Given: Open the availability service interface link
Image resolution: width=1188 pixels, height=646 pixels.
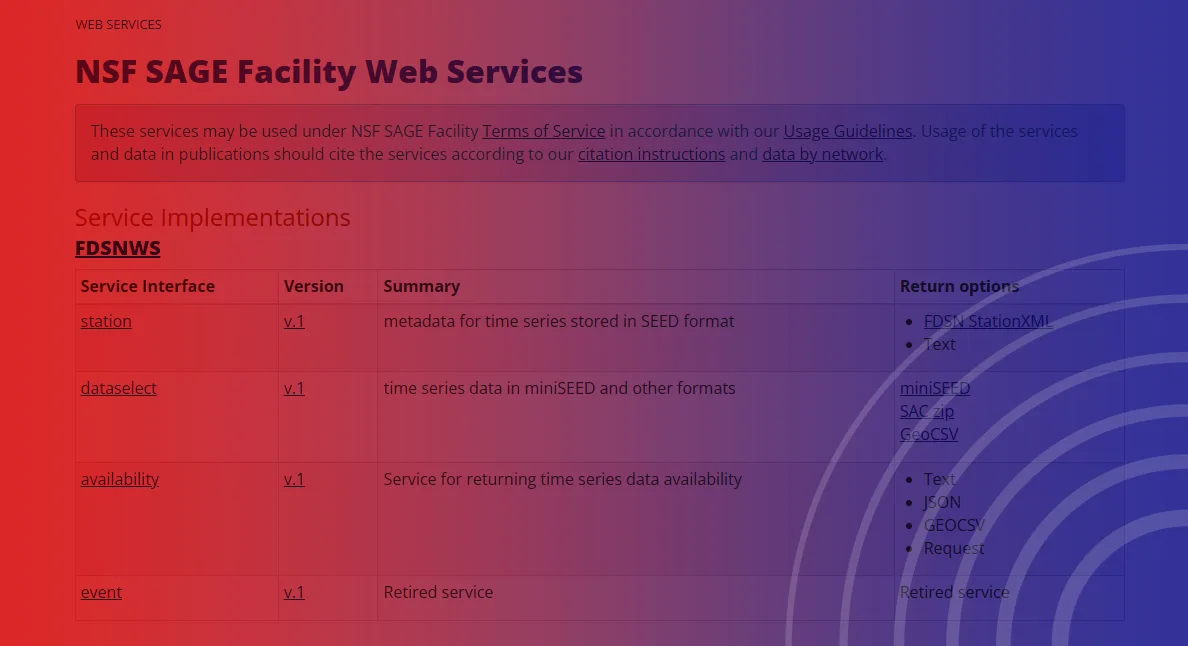Looking at the screenshot, I should [x=119, y=479].
